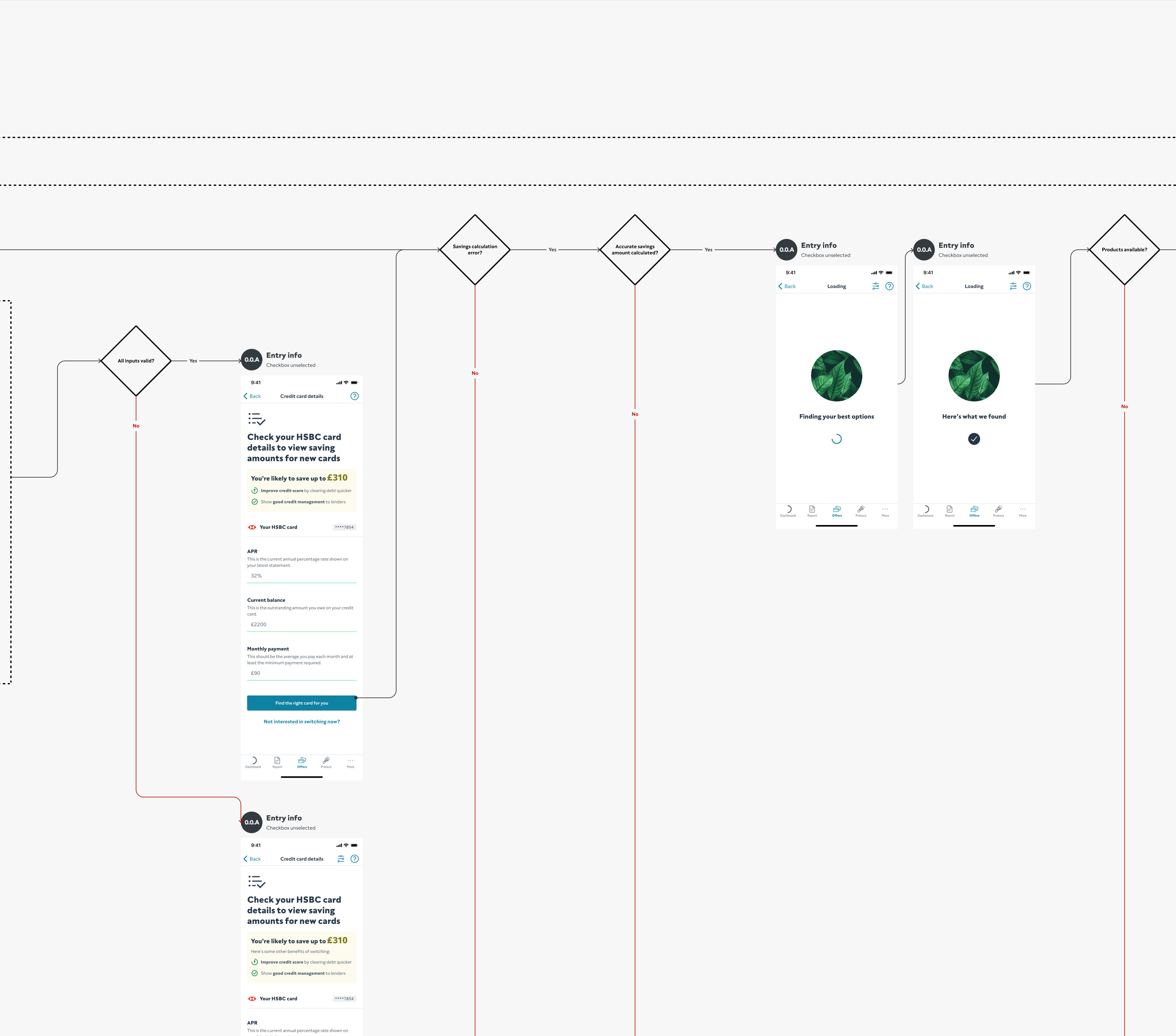Click filter sliders icon on Finding your best options screen

coord(875,286)
